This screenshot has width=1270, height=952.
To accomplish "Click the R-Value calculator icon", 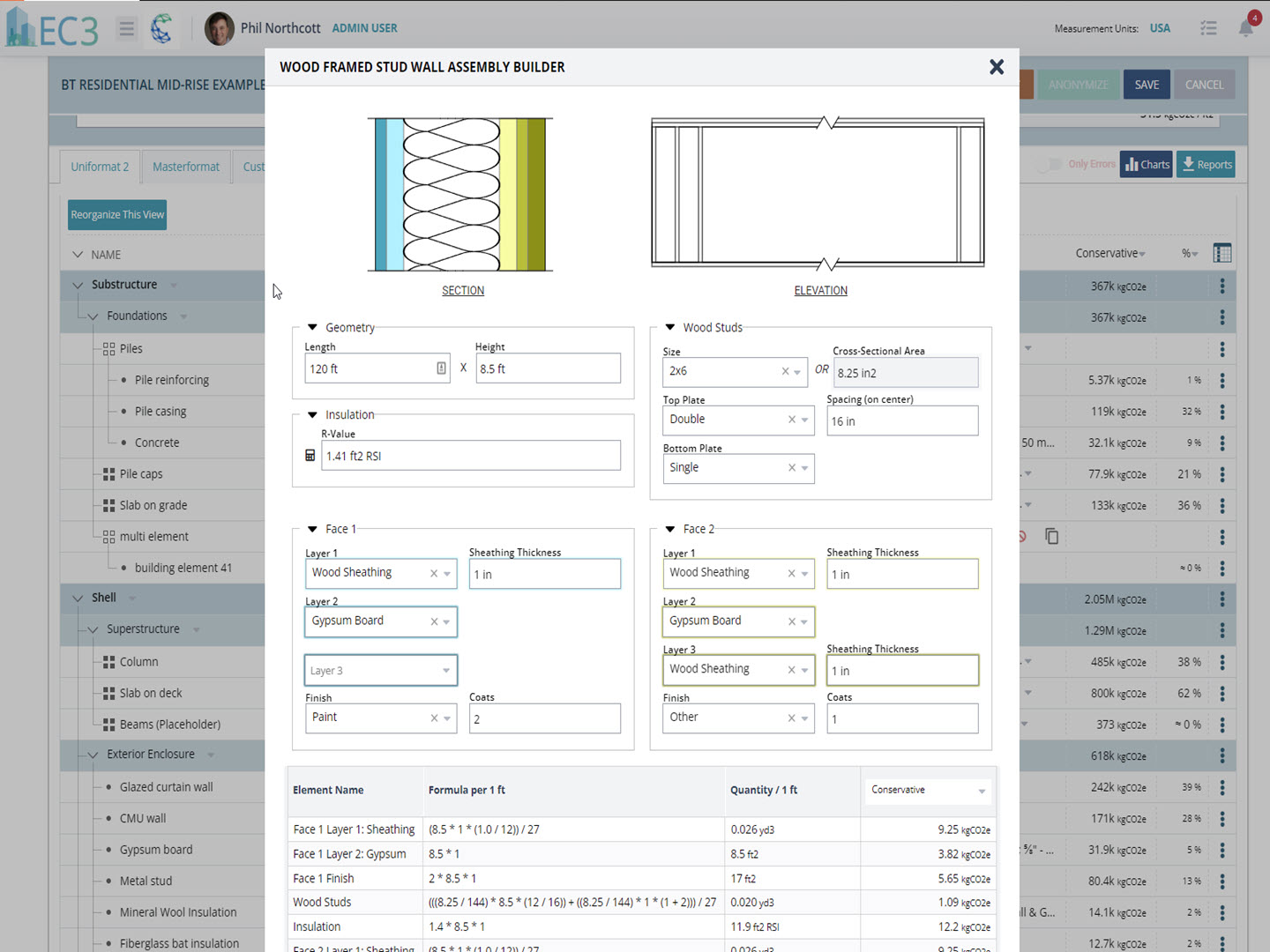I will 310,456.
